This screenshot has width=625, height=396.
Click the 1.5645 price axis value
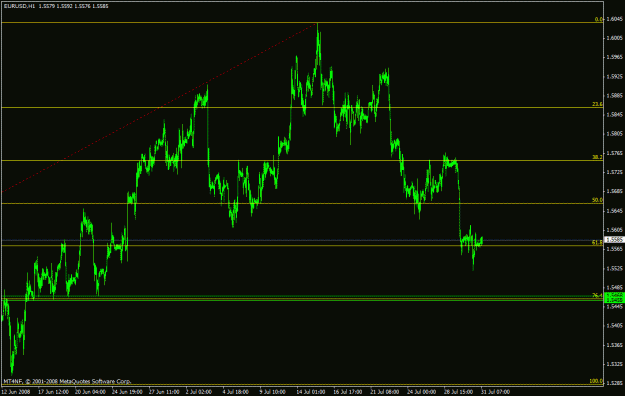pyautogui.click(x=615, y=211)
